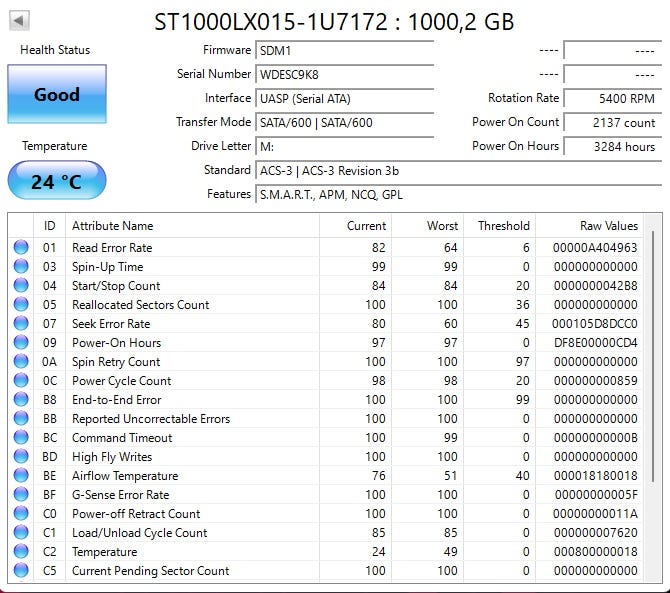670x593 pixels.
Task: Click the Rotation Rate value field
Action: (x=611, y=98)
